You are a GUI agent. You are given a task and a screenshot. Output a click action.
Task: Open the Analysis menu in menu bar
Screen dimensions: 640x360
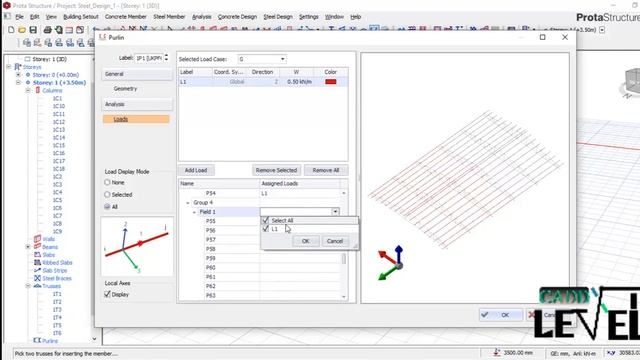coord(202,17)
